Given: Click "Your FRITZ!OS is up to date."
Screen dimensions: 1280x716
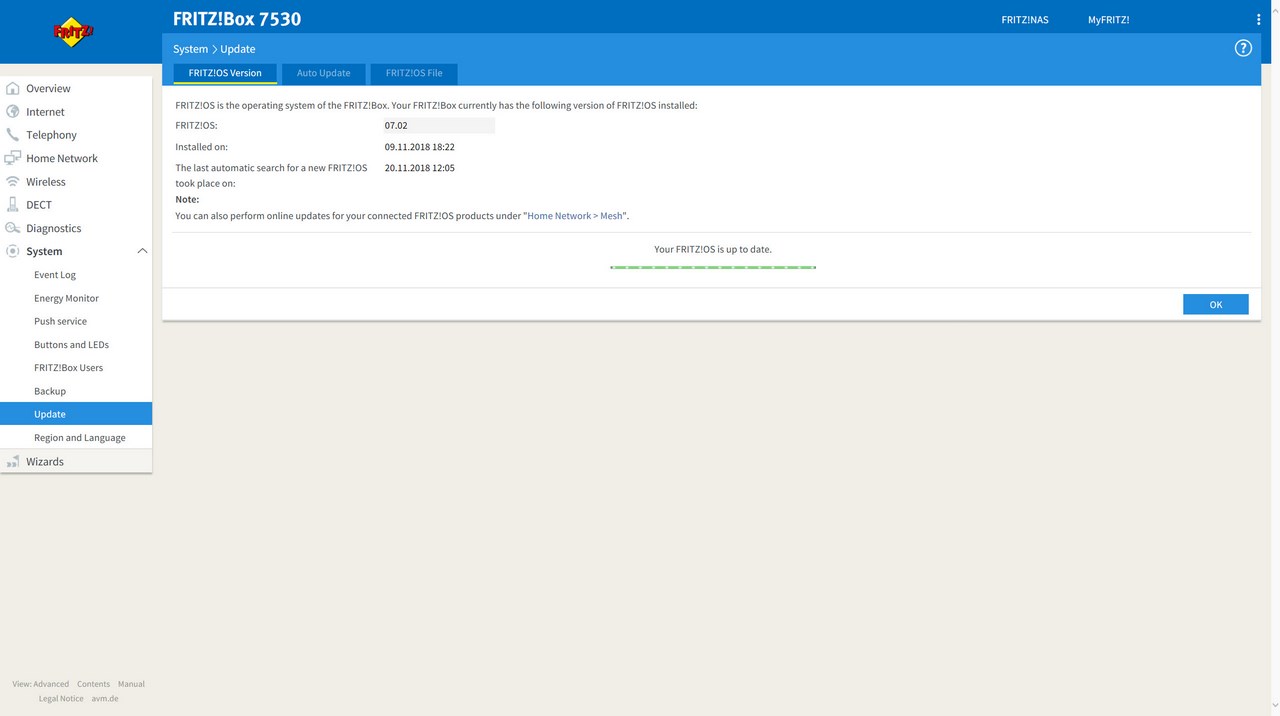Looking at the screenshot, I should point(713,249).
